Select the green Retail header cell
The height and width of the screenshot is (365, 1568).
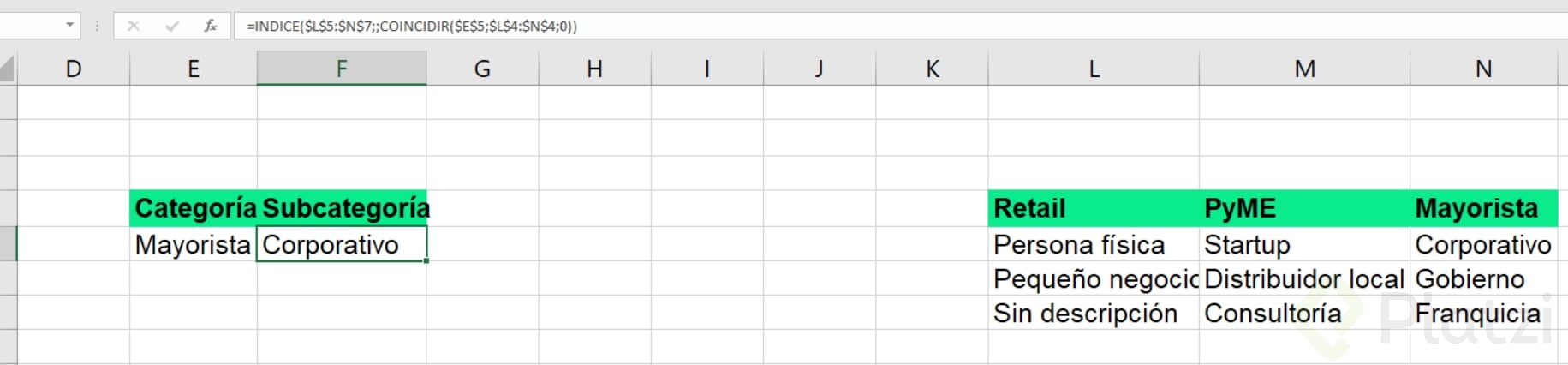pos(1094,208)
